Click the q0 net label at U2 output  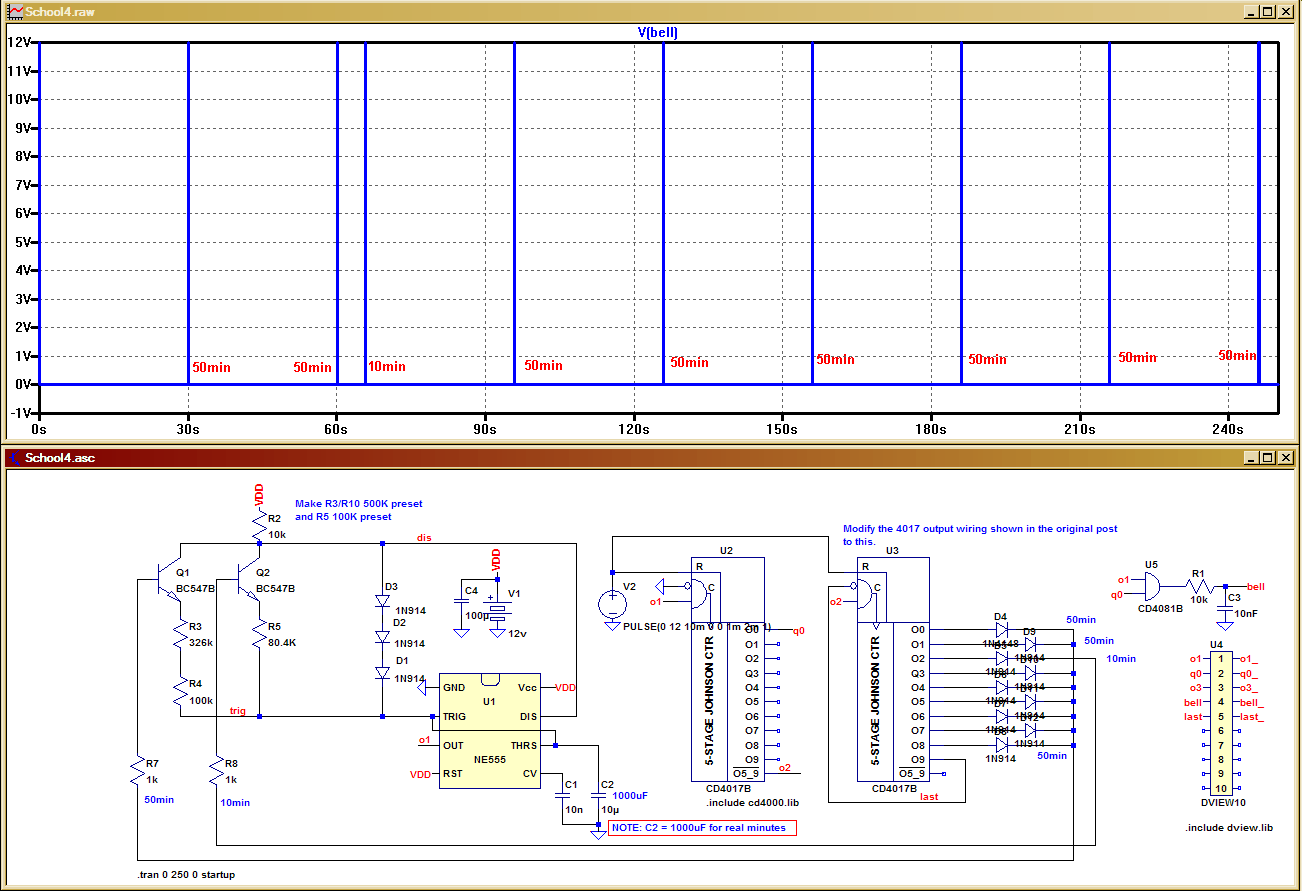798,631
